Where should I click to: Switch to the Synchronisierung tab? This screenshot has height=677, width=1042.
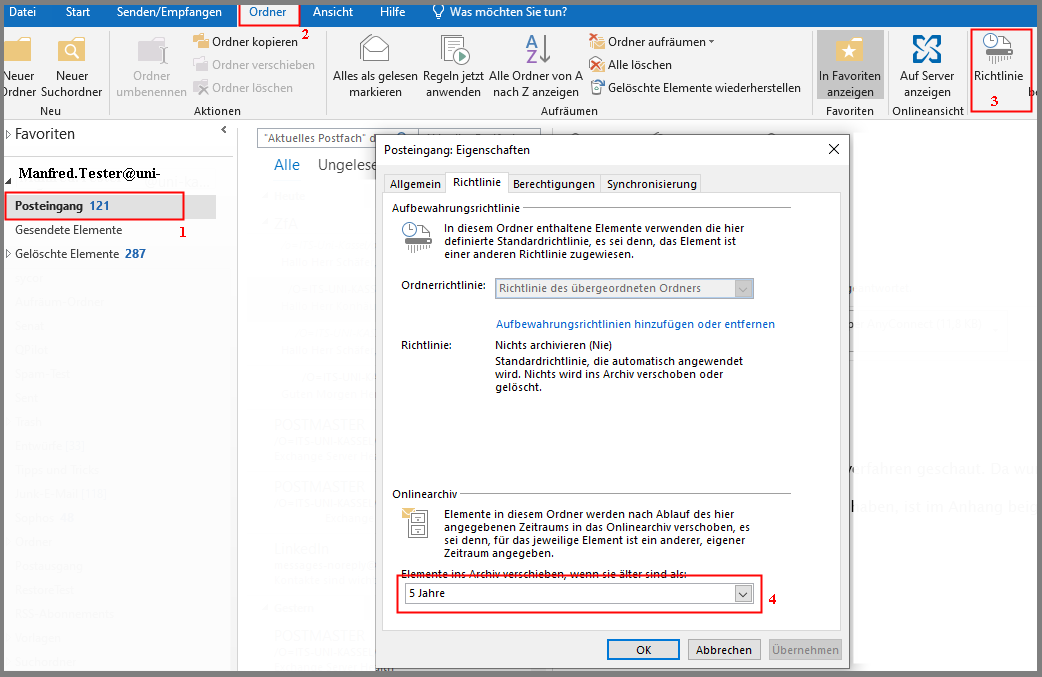coord(651,184)
